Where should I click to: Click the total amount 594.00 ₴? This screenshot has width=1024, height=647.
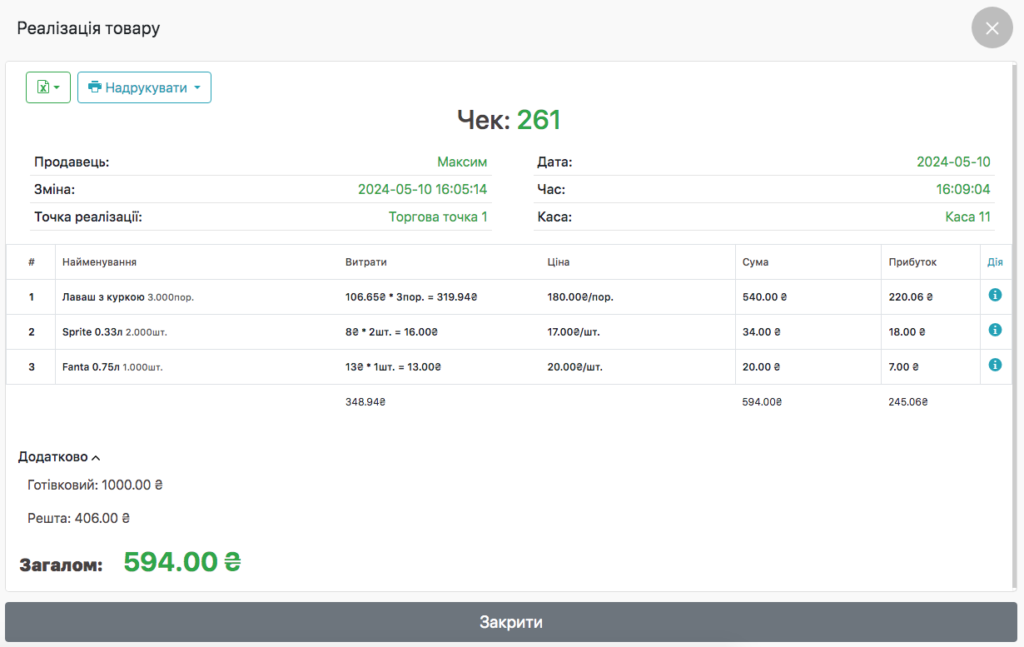[182, 562]
